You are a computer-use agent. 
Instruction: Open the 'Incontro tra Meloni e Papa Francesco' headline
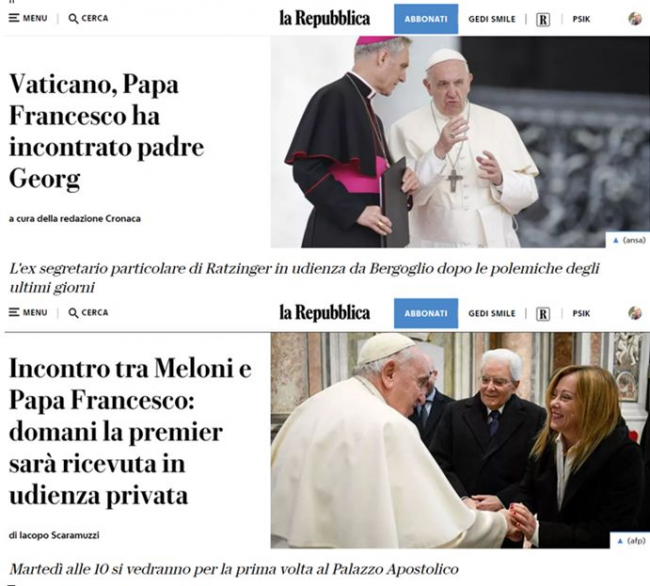[130, 431]
